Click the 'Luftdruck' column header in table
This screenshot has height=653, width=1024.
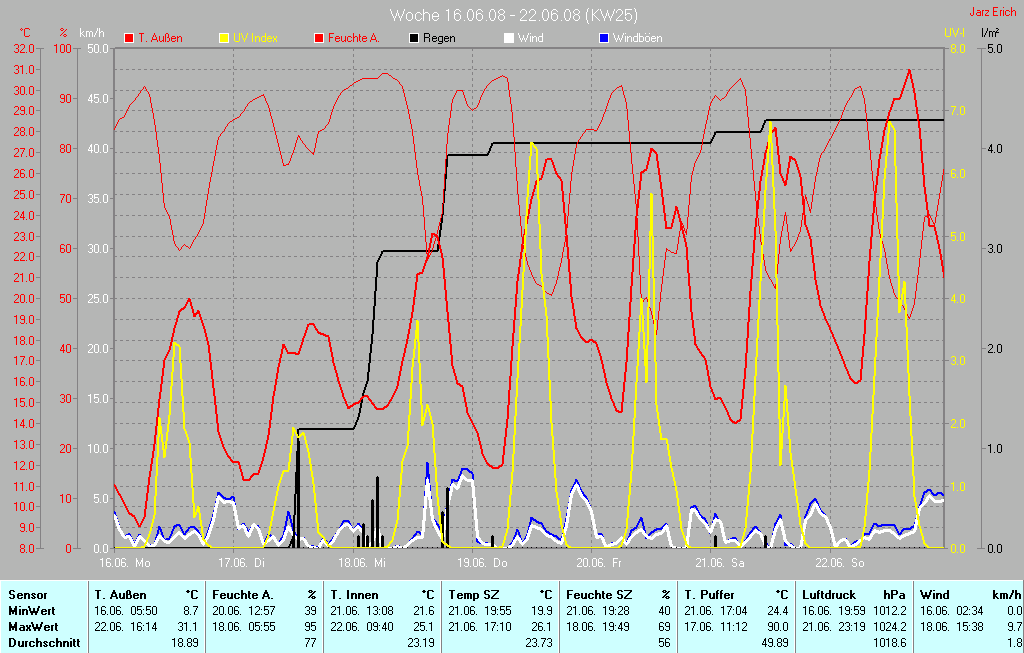click(x=828, y=595)
